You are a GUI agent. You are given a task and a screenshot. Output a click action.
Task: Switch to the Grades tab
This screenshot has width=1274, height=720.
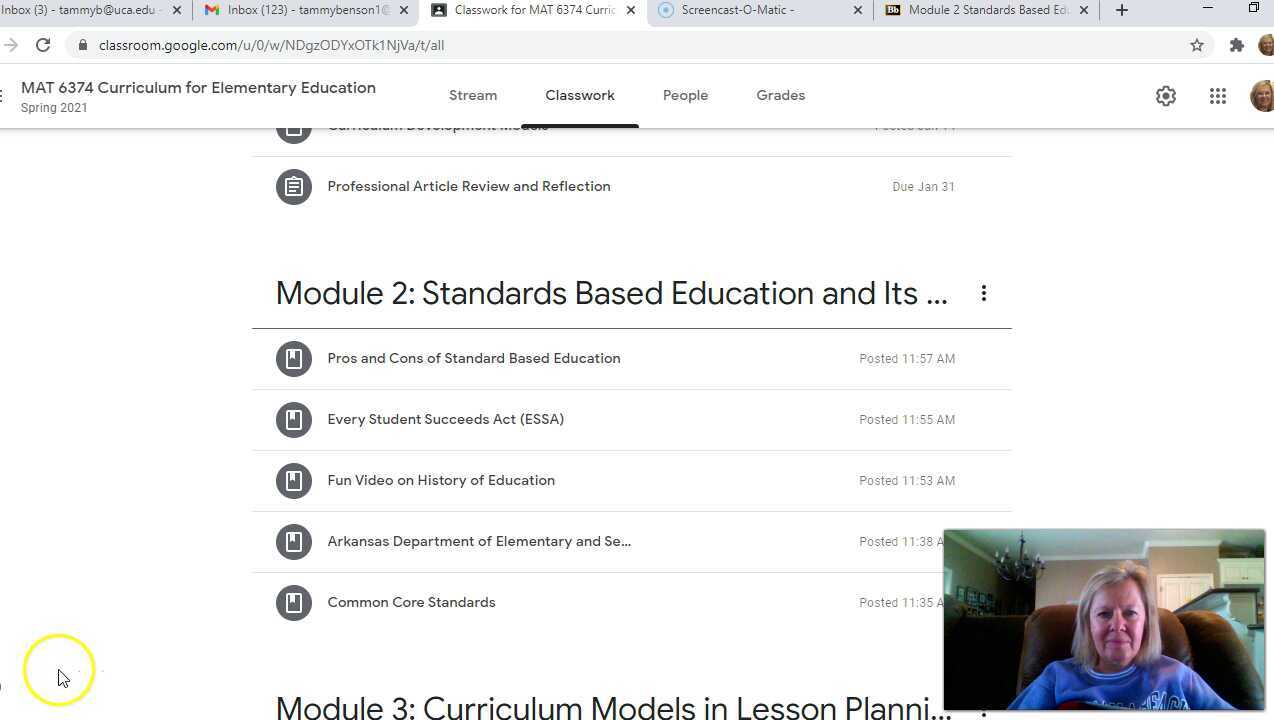[x=780, y=95]
